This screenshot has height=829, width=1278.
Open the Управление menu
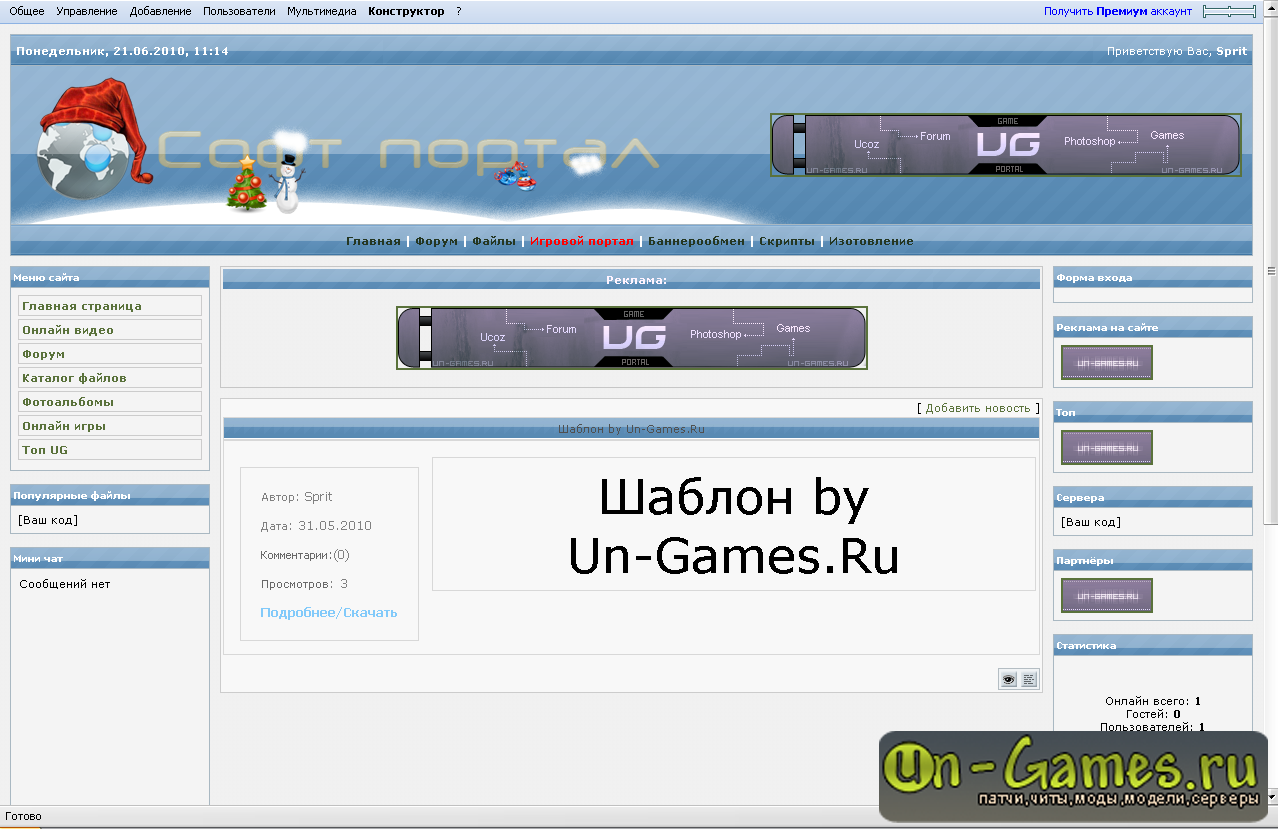(87, 11)
